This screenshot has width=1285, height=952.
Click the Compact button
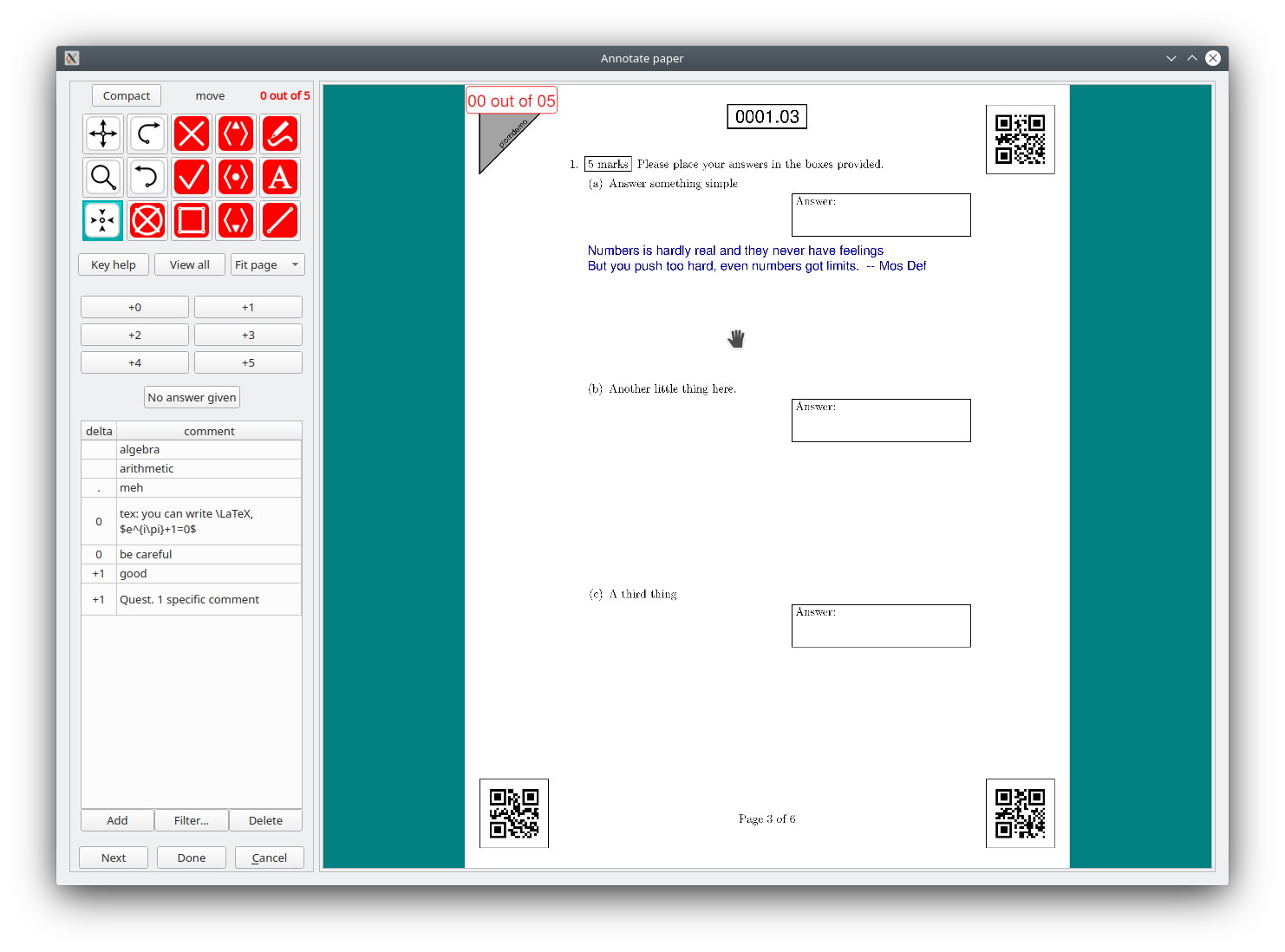(127, 95)
